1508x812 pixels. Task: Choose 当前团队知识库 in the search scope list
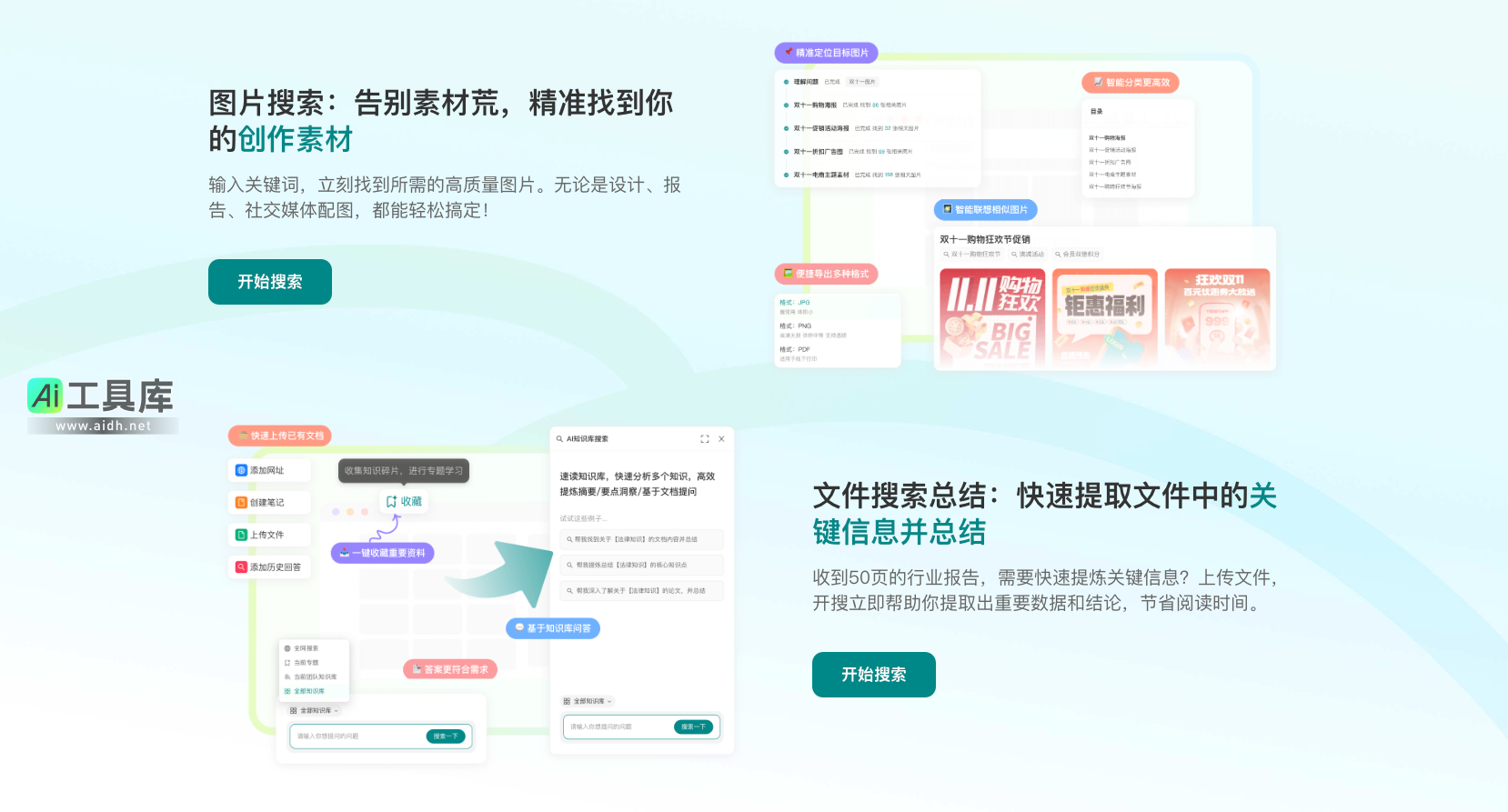tap(314, 677)
